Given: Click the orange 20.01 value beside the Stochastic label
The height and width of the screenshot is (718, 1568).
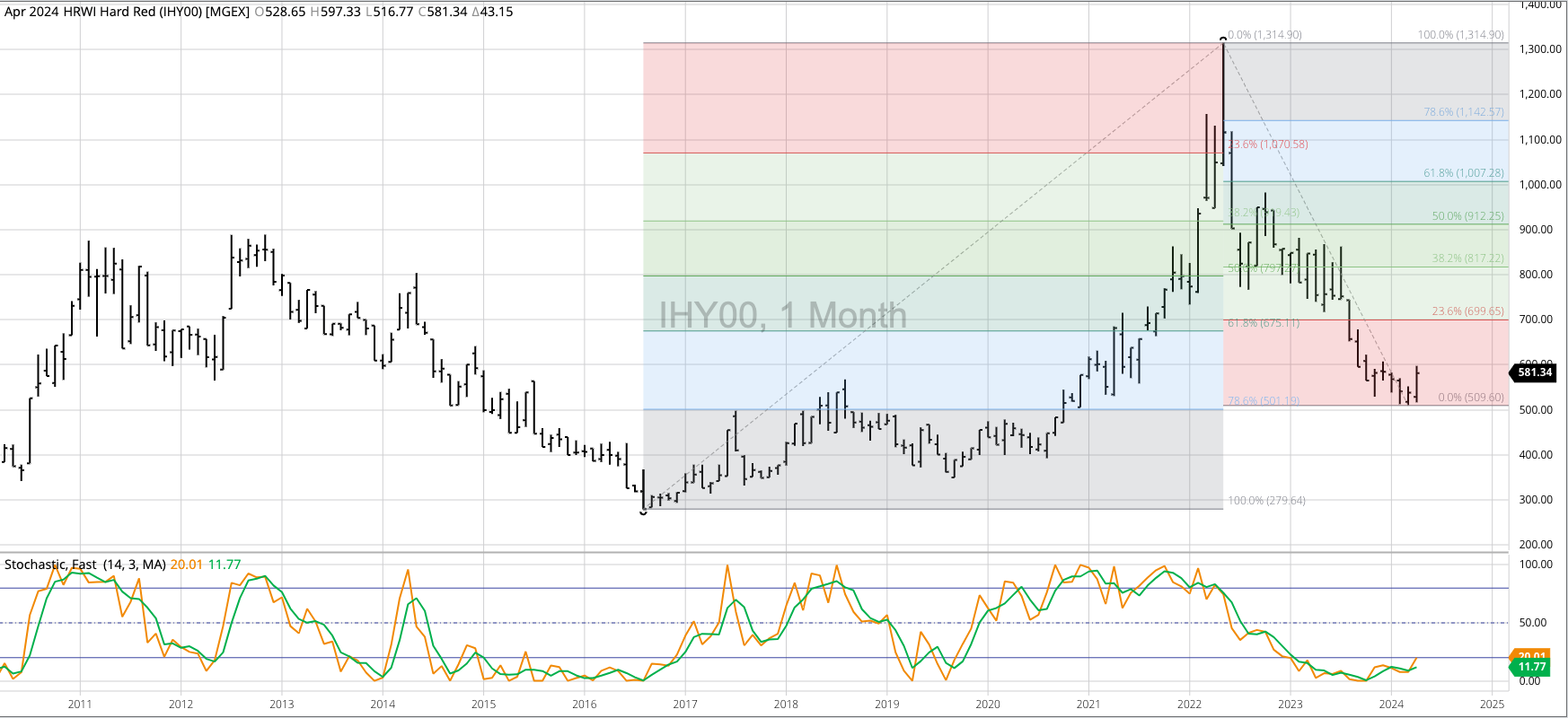Looking at the screenshot, I should [x=186, y=565].
